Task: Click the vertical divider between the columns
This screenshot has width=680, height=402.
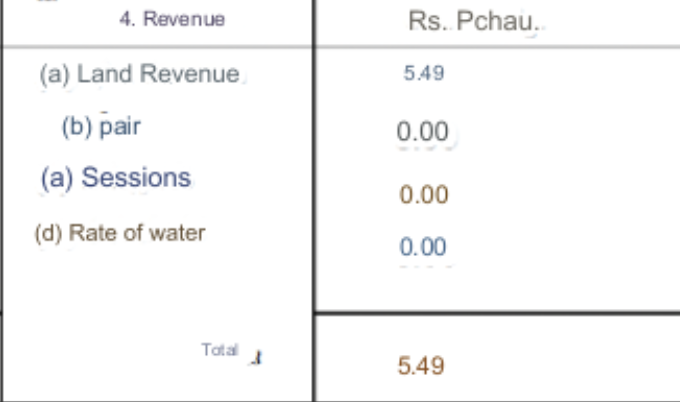Action: tap(314, 200)
